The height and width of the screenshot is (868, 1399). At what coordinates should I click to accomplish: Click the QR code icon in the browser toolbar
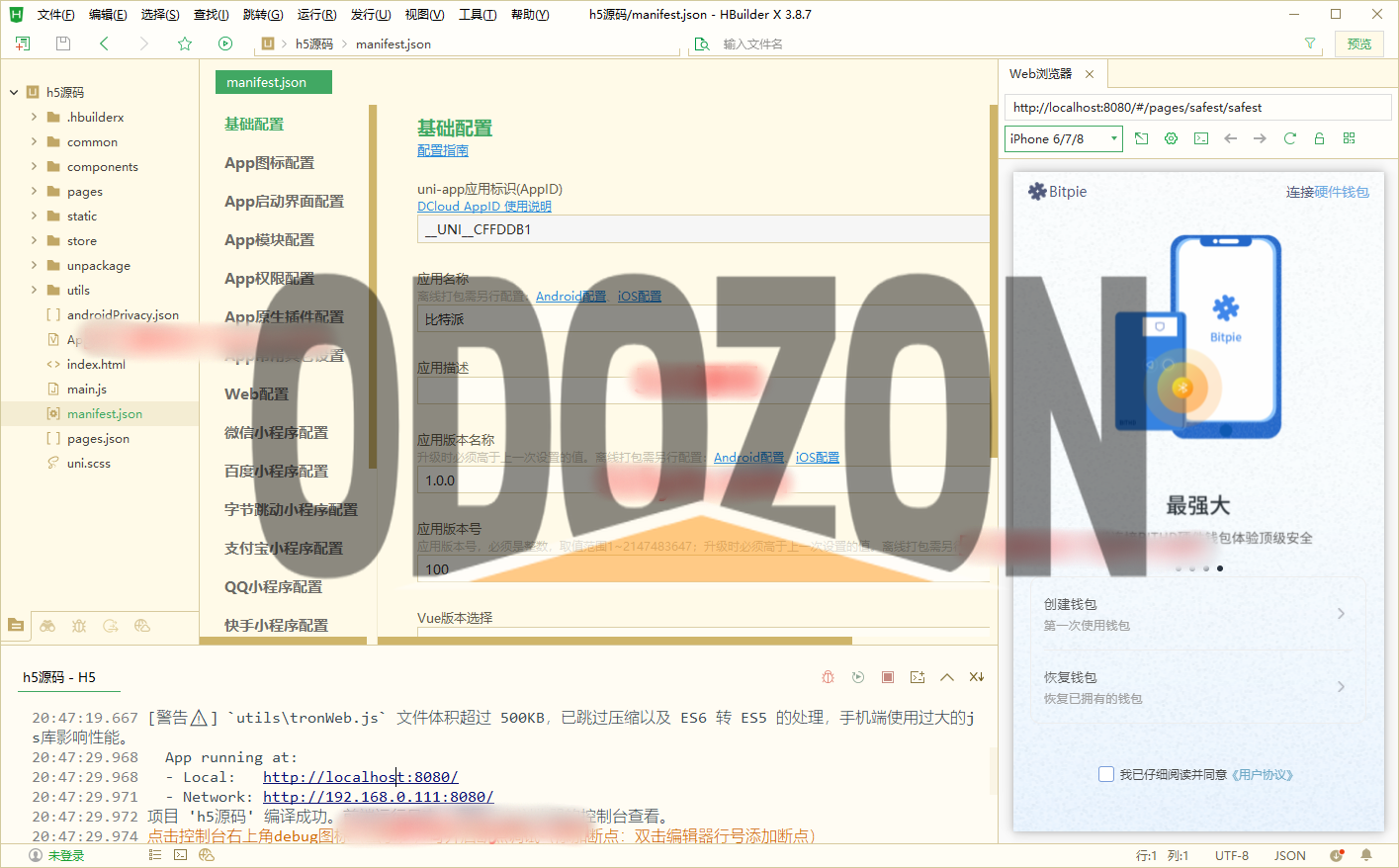[1349, 138]
